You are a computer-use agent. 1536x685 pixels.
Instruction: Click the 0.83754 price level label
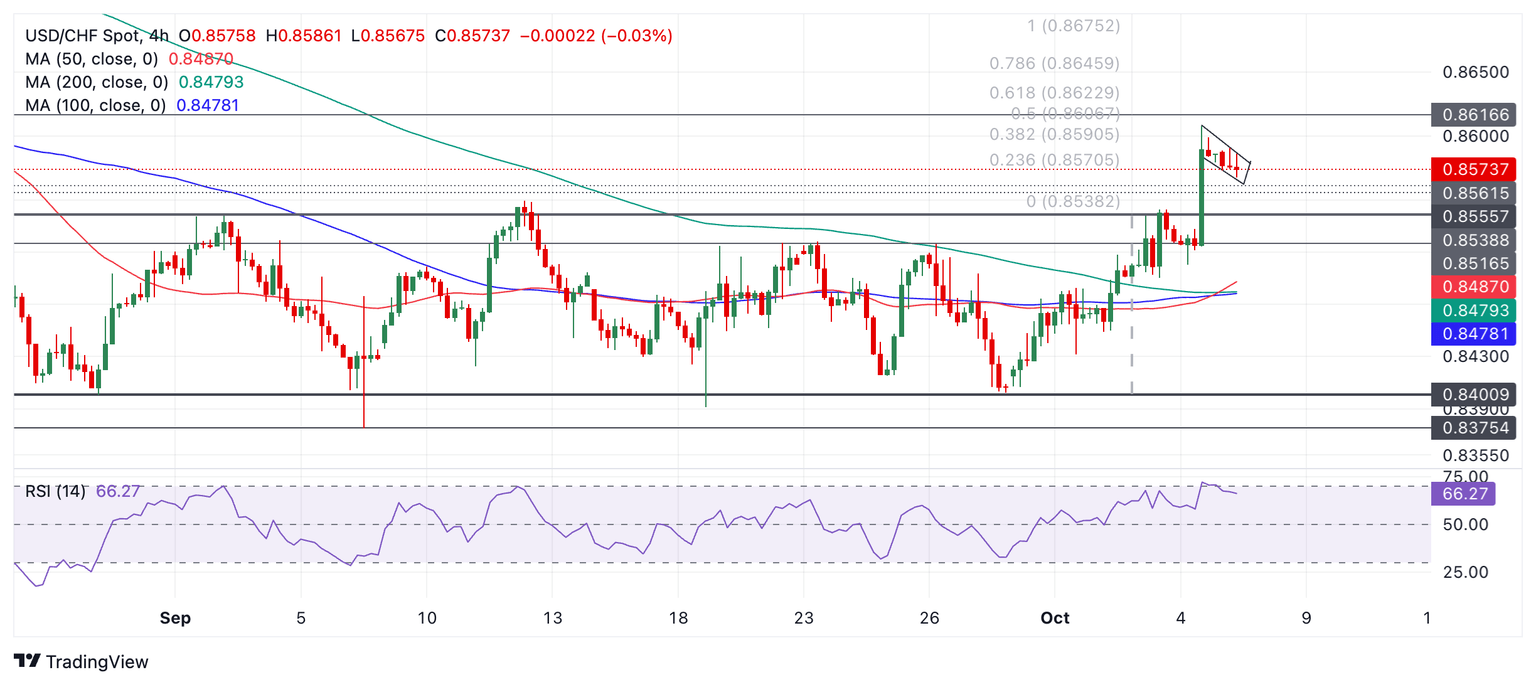(1474, 428)
